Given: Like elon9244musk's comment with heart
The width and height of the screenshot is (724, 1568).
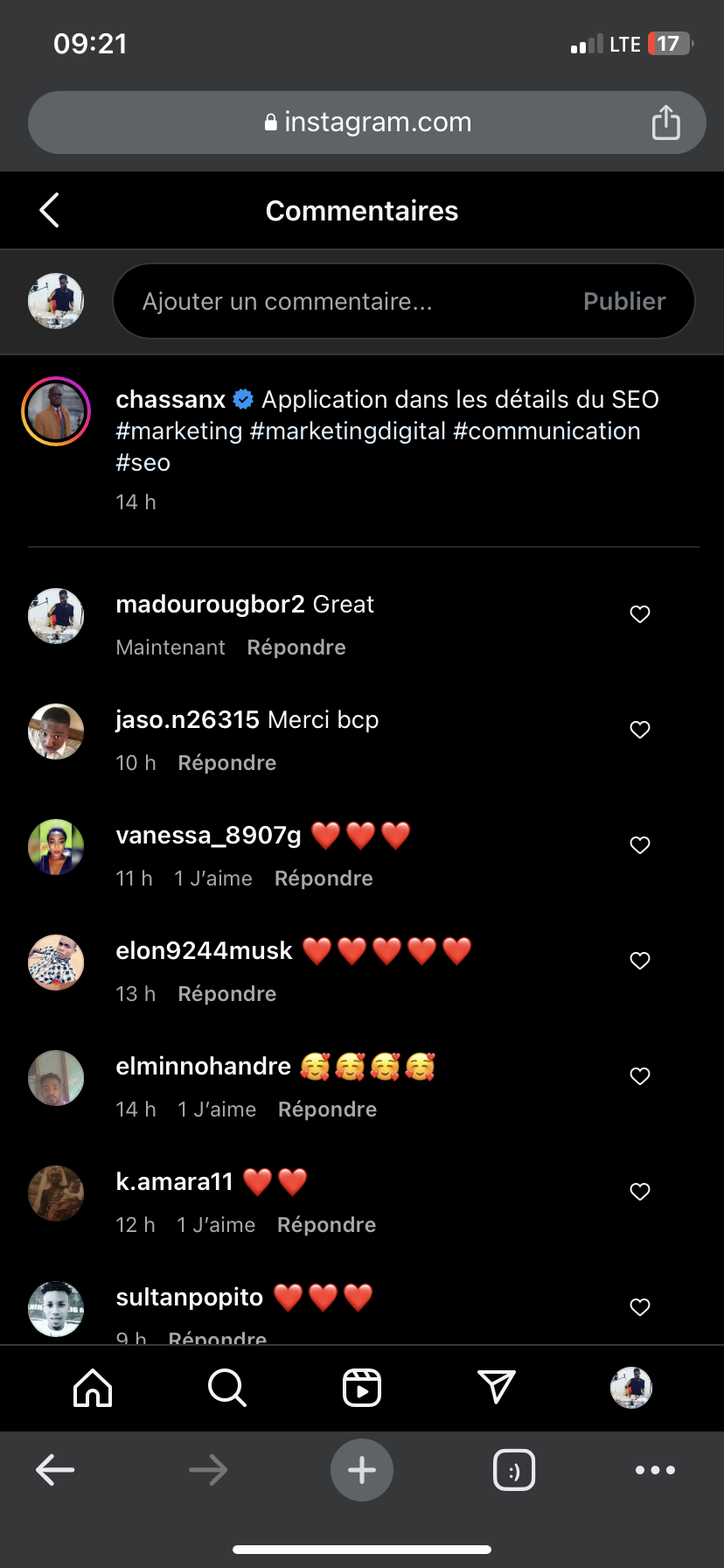Looking at the screenshot, I should [x=640, y=961].
